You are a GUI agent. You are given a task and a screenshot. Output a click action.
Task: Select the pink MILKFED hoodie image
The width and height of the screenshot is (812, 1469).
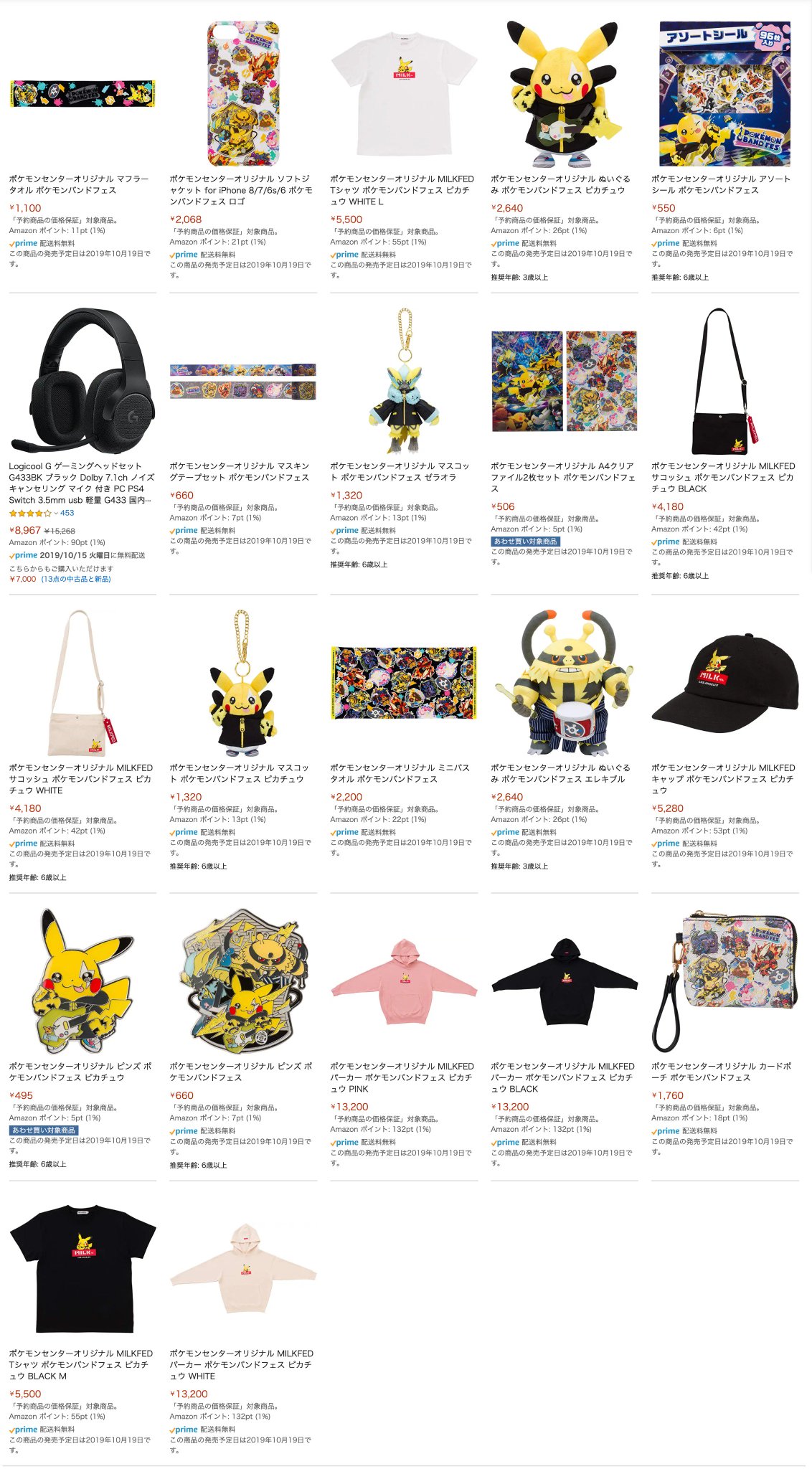click(x=404, y=981)
